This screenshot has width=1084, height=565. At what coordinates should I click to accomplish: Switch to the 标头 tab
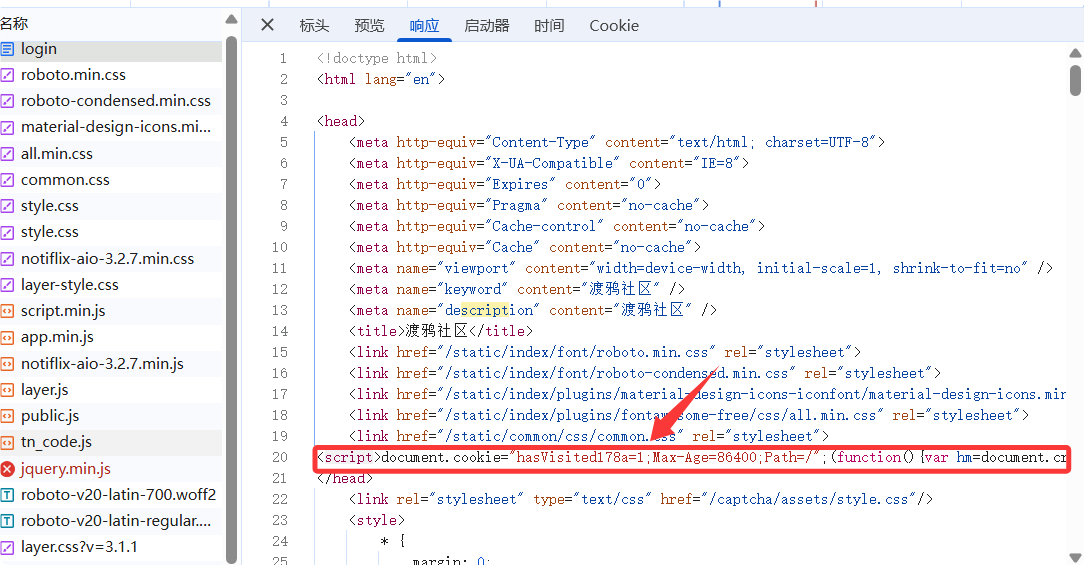pos(314,26)
